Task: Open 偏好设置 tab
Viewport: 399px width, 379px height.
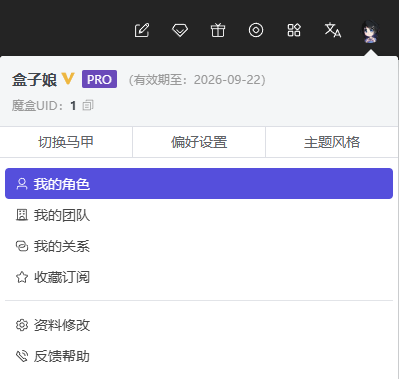Action: tap(199, 142)
